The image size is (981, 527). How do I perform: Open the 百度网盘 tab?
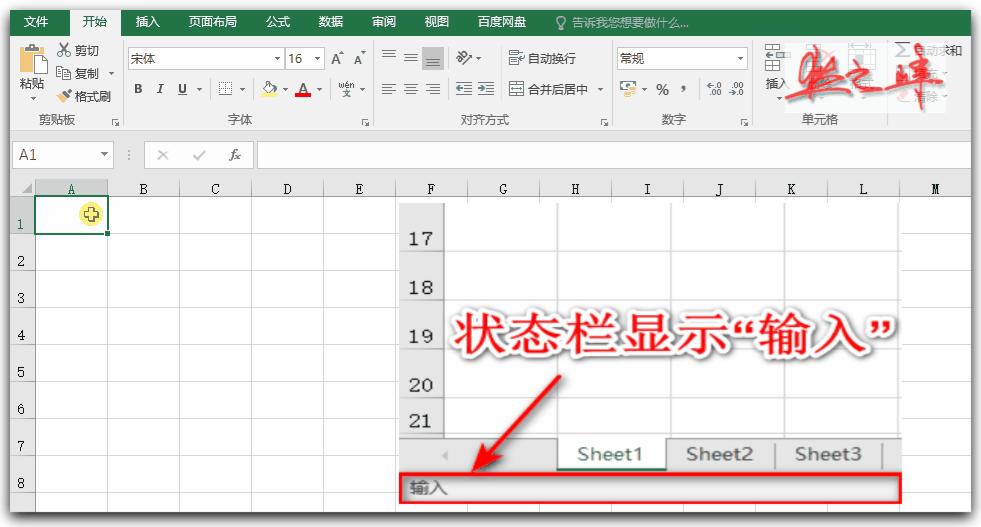pos(502,22)
